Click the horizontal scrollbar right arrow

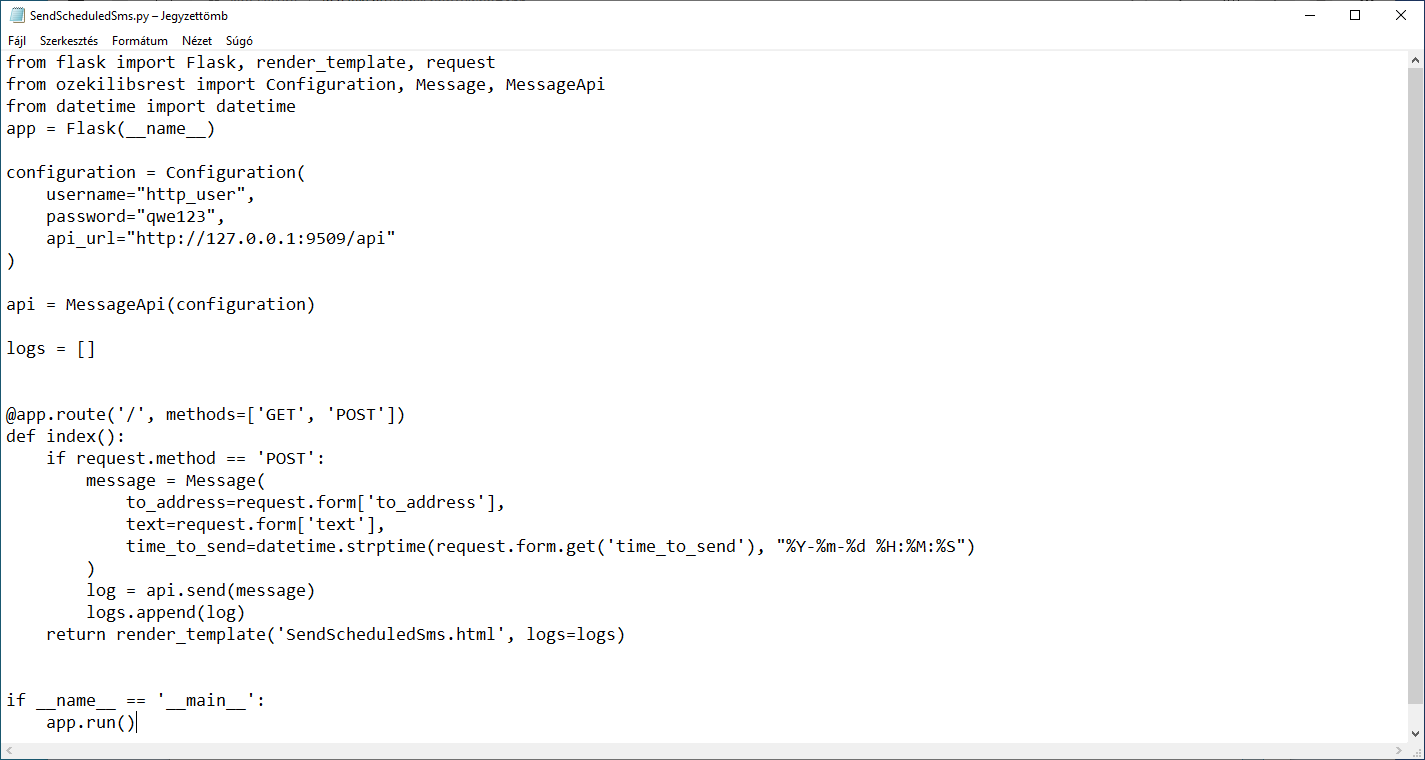coord(1398,751)
